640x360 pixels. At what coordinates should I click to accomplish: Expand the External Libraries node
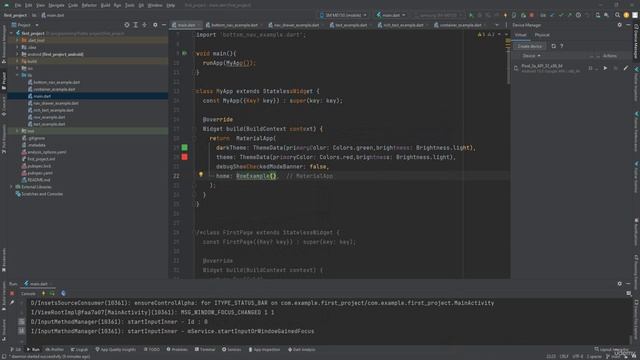click(11, 187)
